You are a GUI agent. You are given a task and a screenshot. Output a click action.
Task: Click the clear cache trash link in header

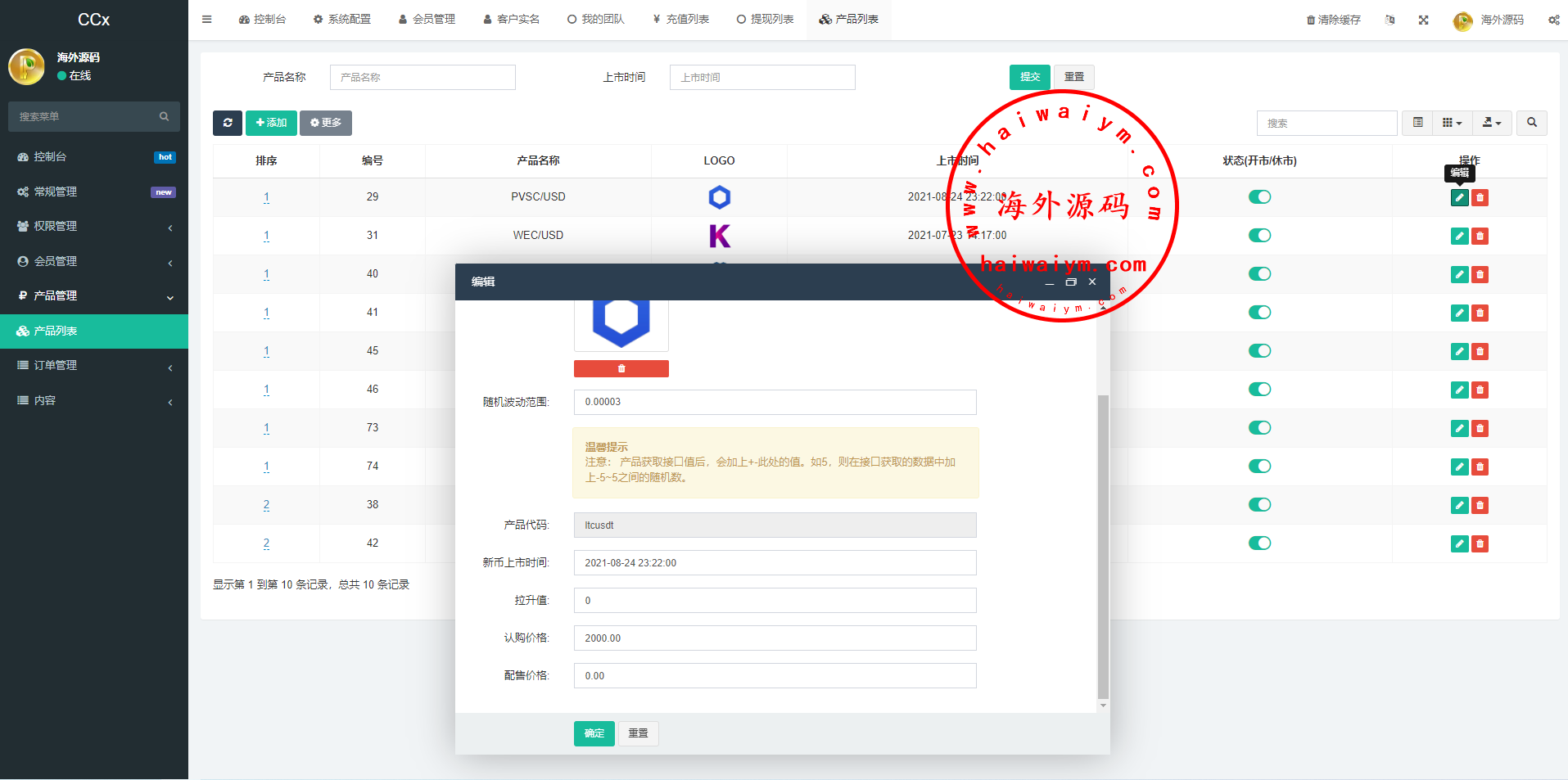click(1333, 20)
